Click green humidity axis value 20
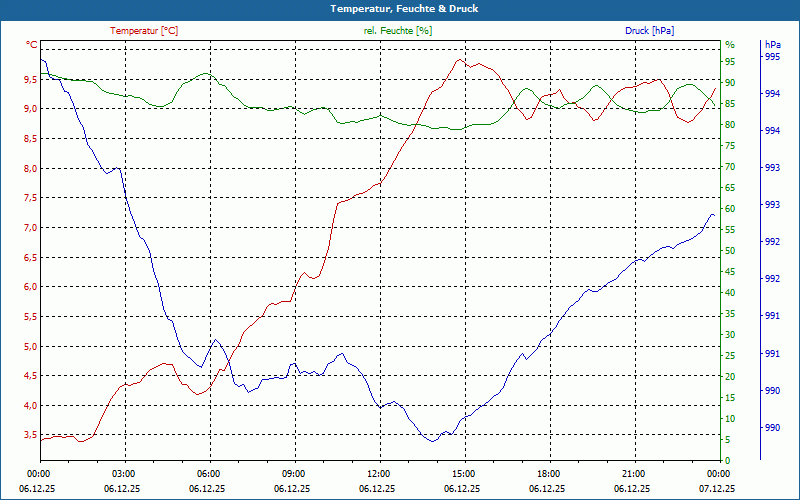The image size is (800, 500). pos(730,377)
